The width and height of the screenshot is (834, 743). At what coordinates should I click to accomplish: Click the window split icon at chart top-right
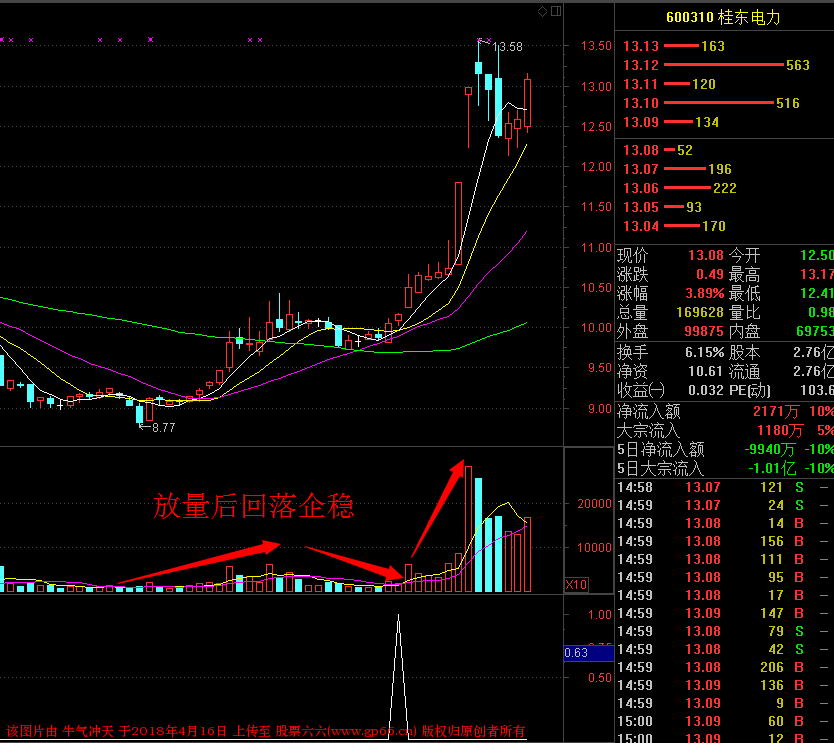pos(556,11)
